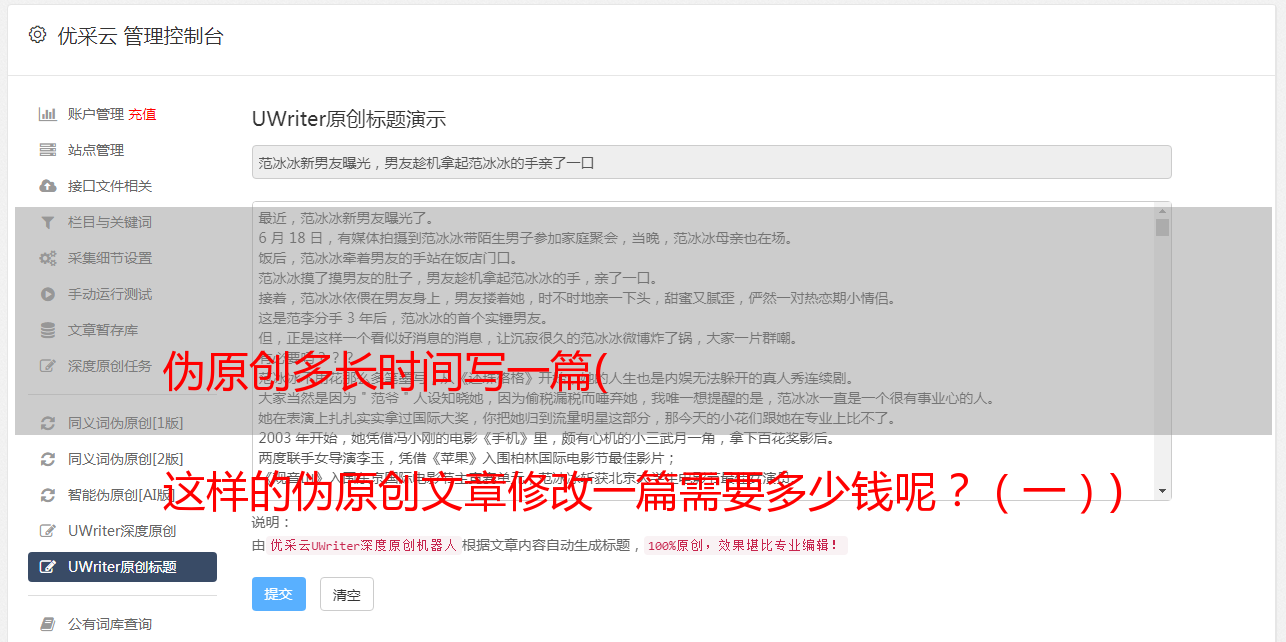
Task: Click the cloud upload icon for 接口文件相关
Action: click(x=47, y=186)
